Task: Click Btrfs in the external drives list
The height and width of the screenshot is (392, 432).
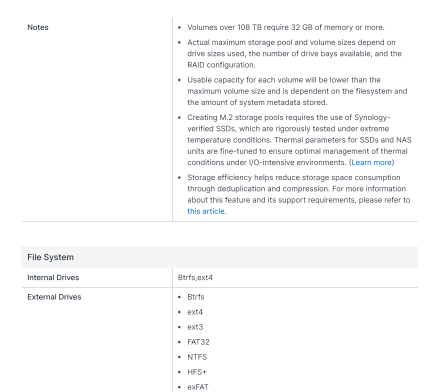Action: click(196, 297)
